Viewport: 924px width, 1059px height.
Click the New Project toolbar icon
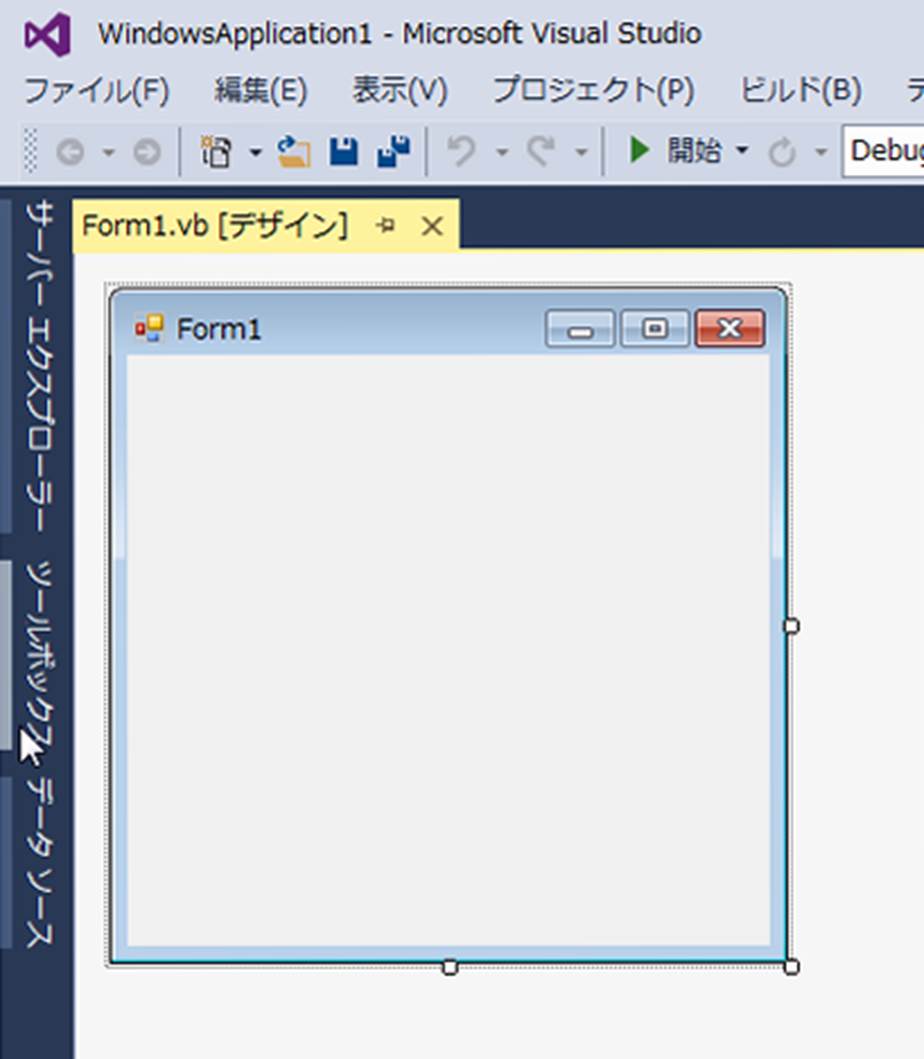(216, 152)
